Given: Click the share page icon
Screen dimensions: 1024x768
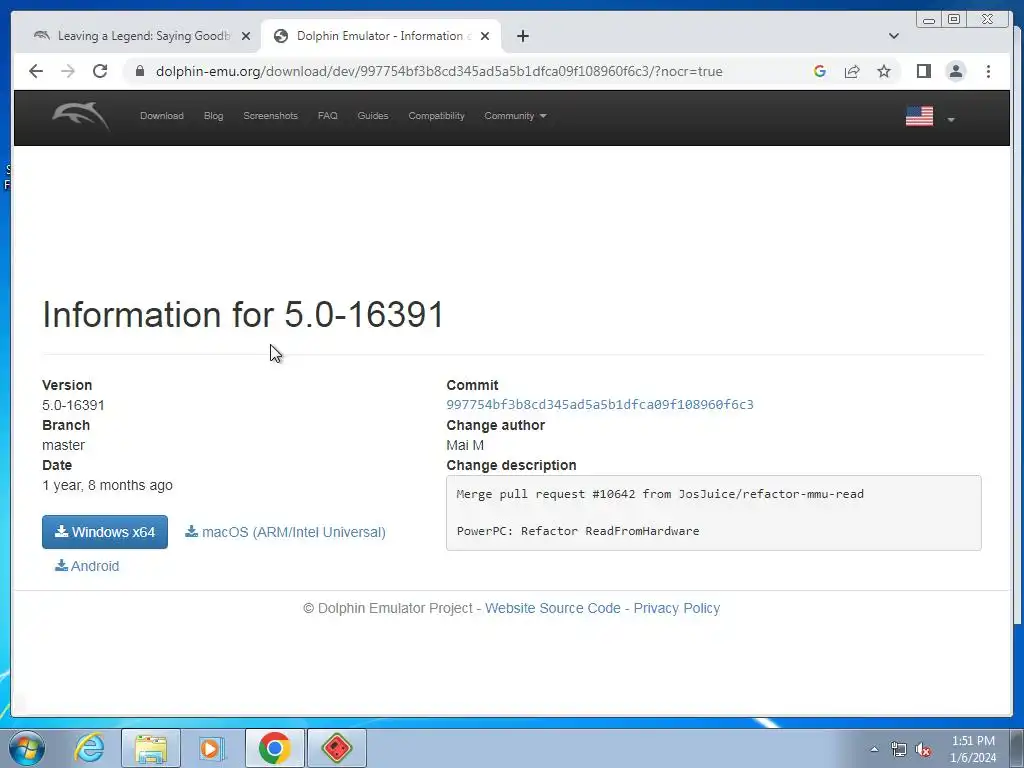Looking at the screenshot, I should point(852,71).
